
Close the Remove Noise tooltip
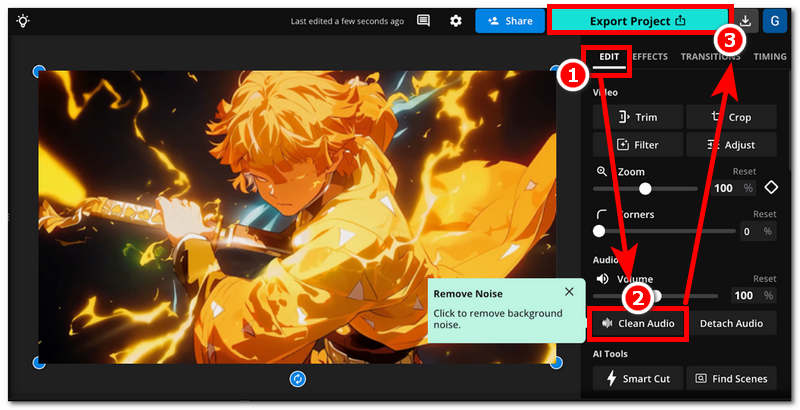click(569, 292)
